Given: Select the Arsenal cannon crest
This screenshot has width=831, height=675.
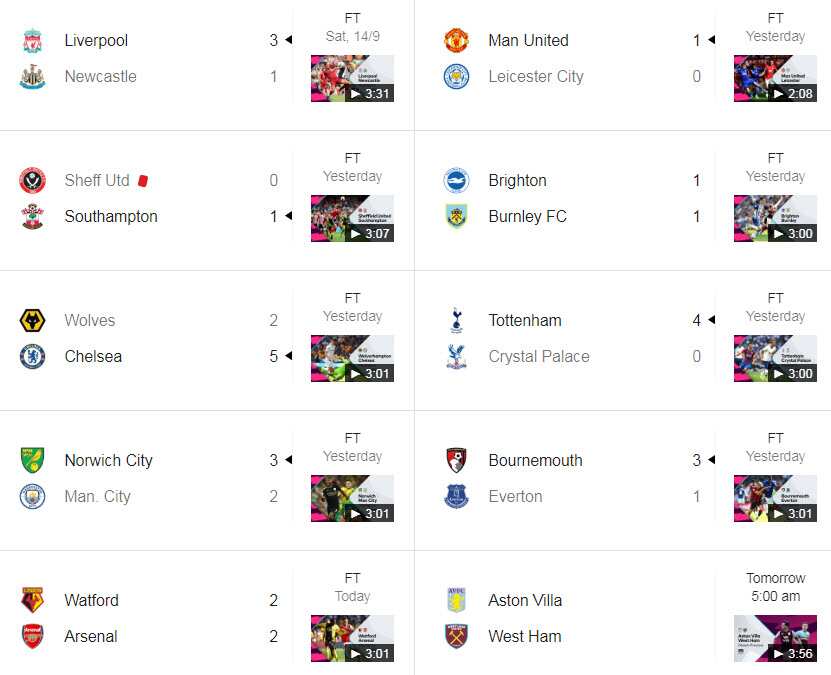Looking at the screenshot, I should click(31, 636).
